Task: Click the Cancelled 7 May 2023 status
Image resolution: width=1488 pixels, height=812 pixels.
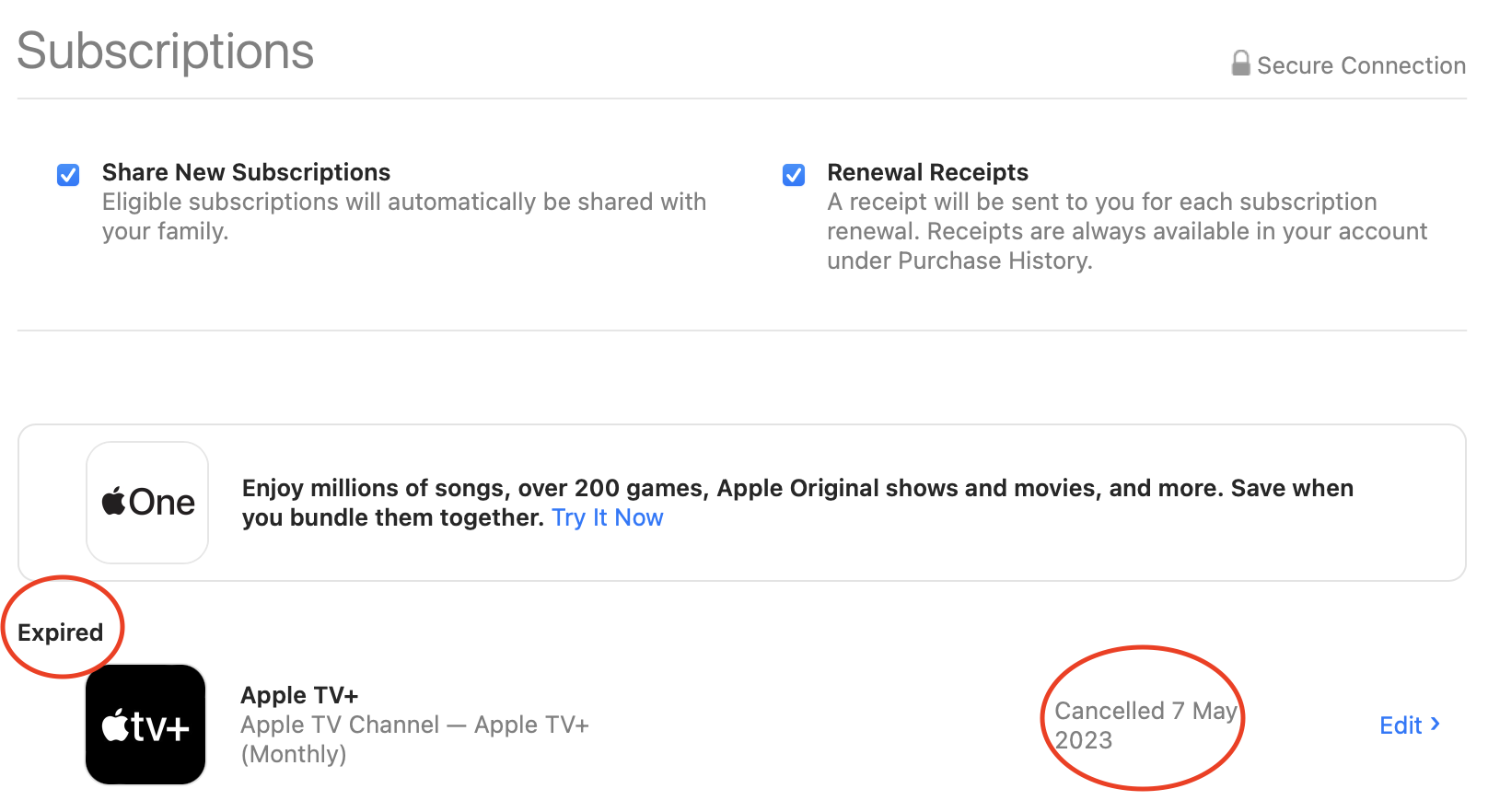Action: pyautogui.click(x=1145, y=725)
